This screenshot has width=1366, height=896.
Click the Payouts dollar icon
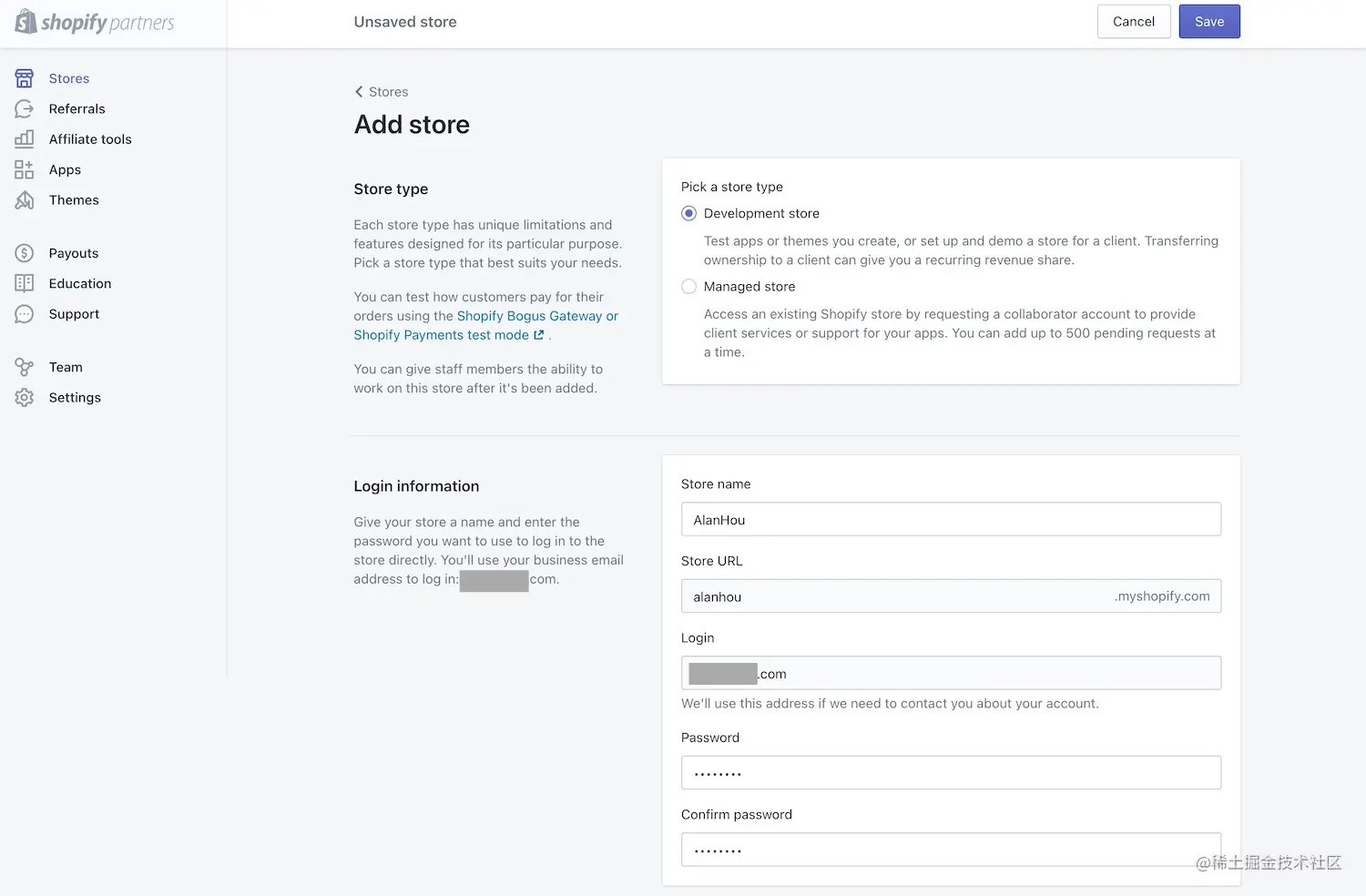[25, 253]
